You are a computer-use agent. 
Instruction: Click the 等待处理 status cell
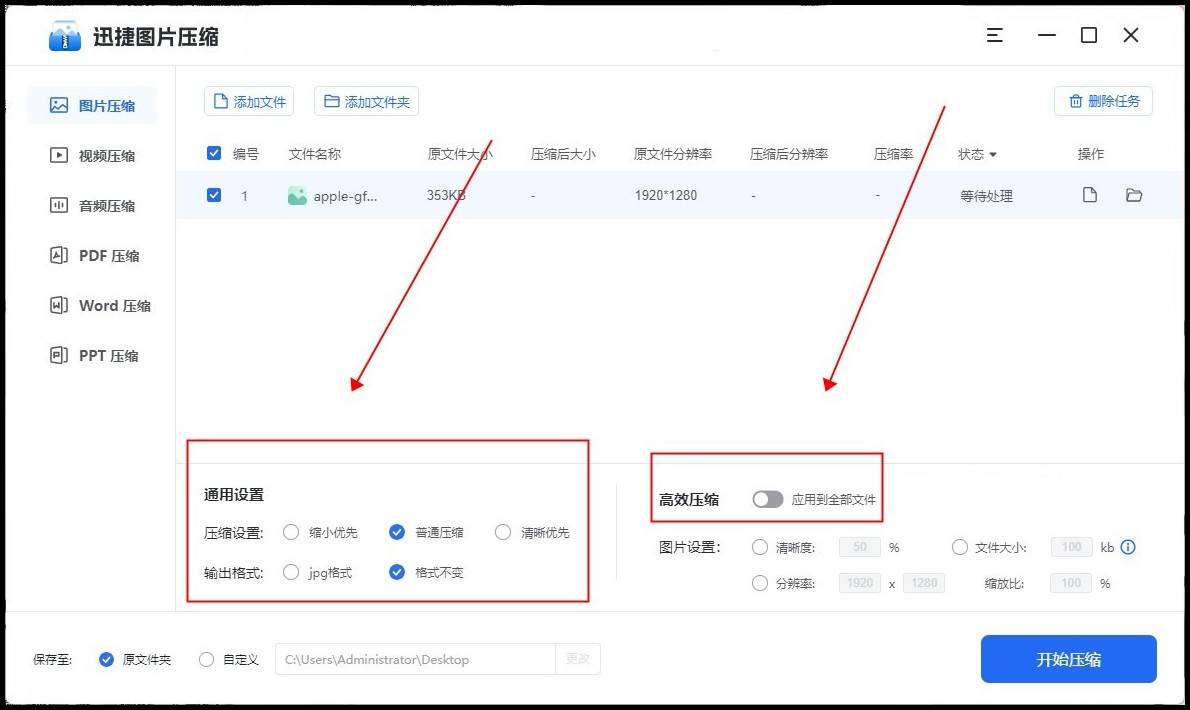tap(986, 196)
